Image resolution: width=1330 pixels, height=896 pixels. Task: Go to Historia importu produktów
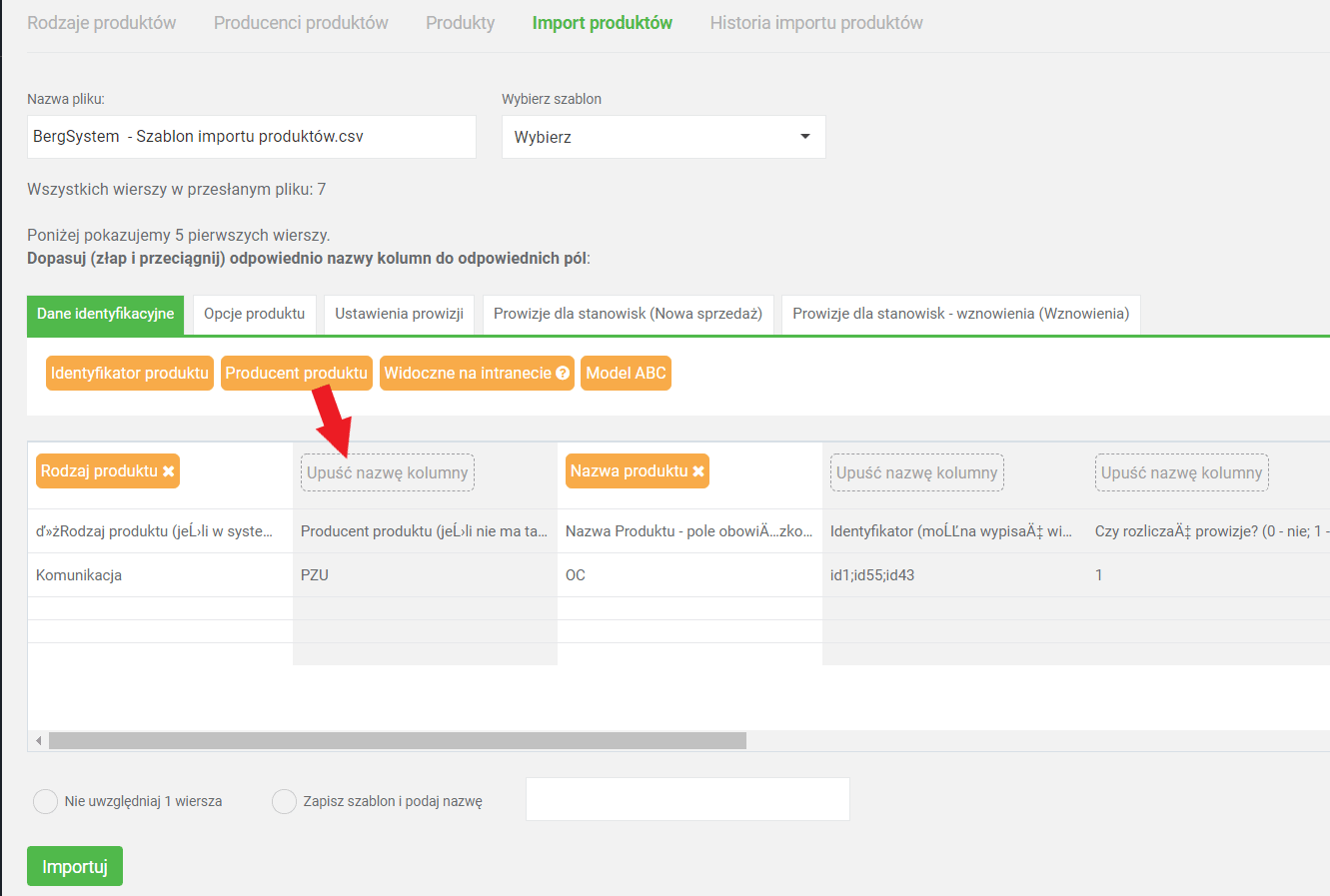click(x=815, y=23)
